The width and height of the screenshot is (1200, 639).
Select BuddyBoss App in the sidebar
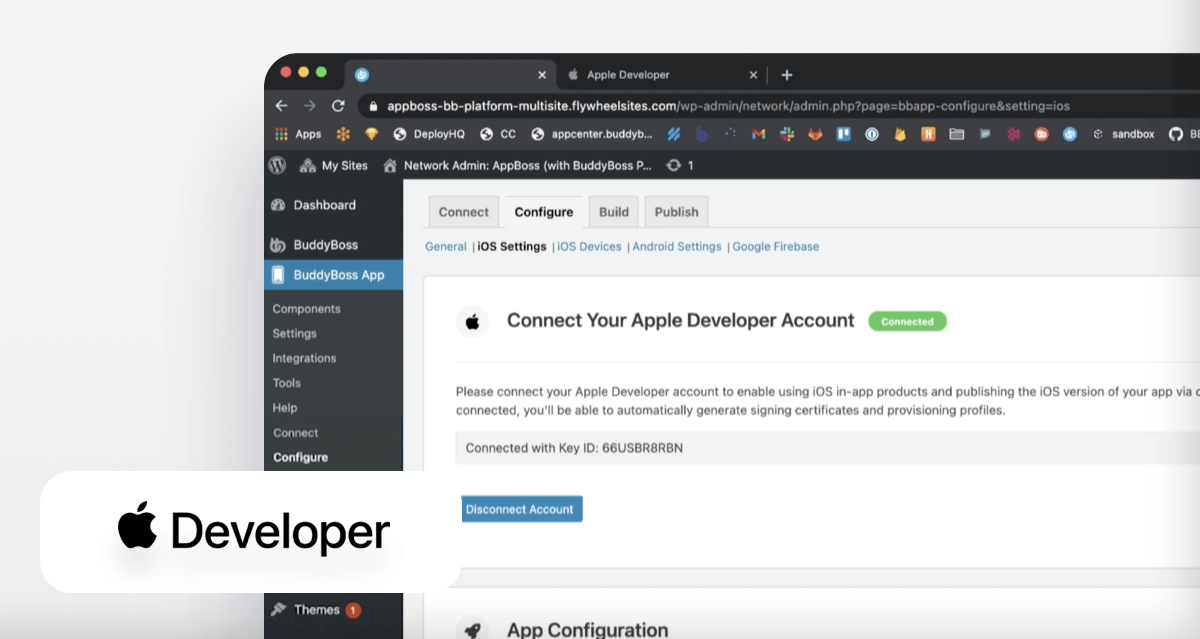(333, 275)
